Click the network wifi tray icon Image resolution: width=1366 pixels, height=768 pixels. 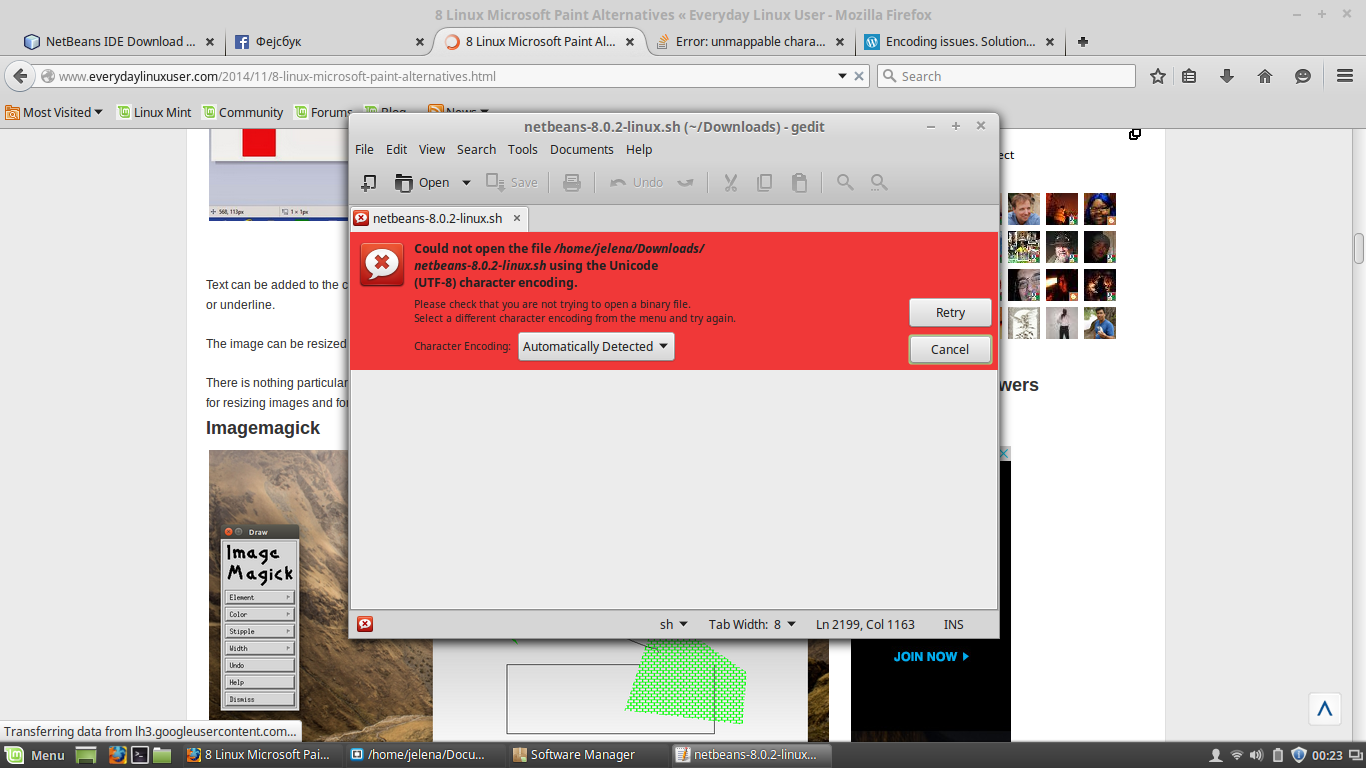(1236, 755)
